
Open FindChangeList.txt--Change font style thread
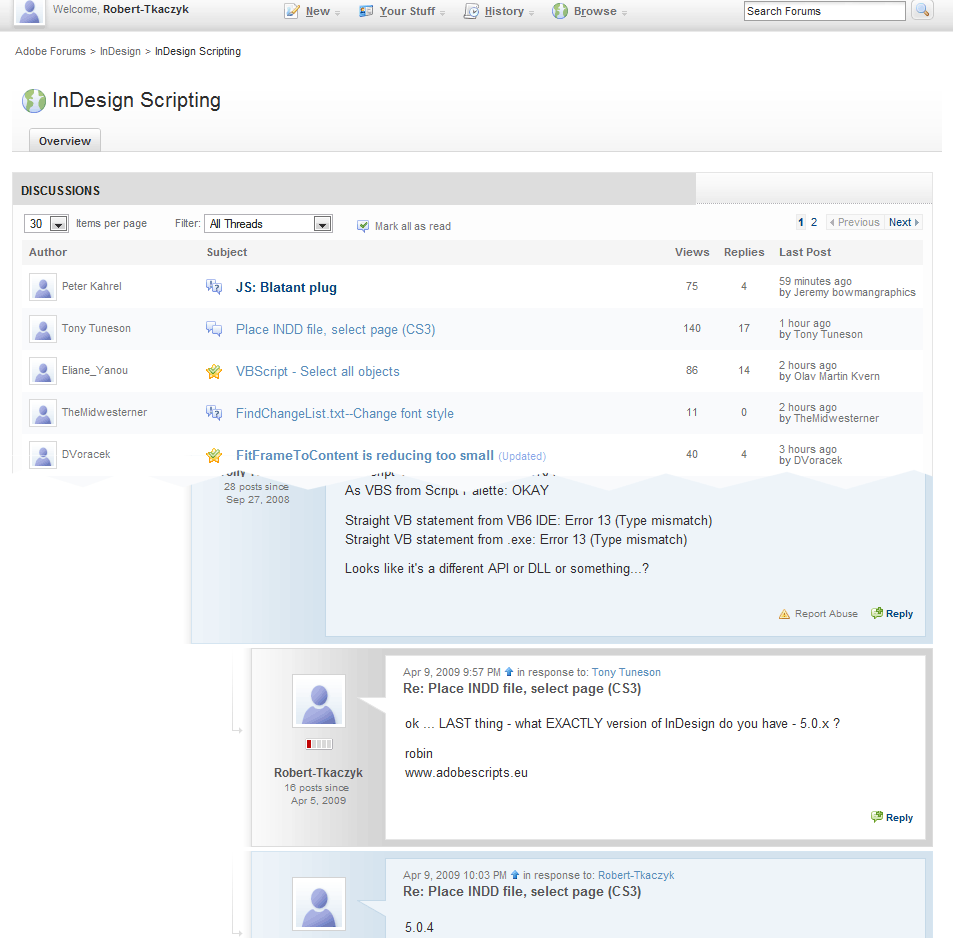(345, 413)
